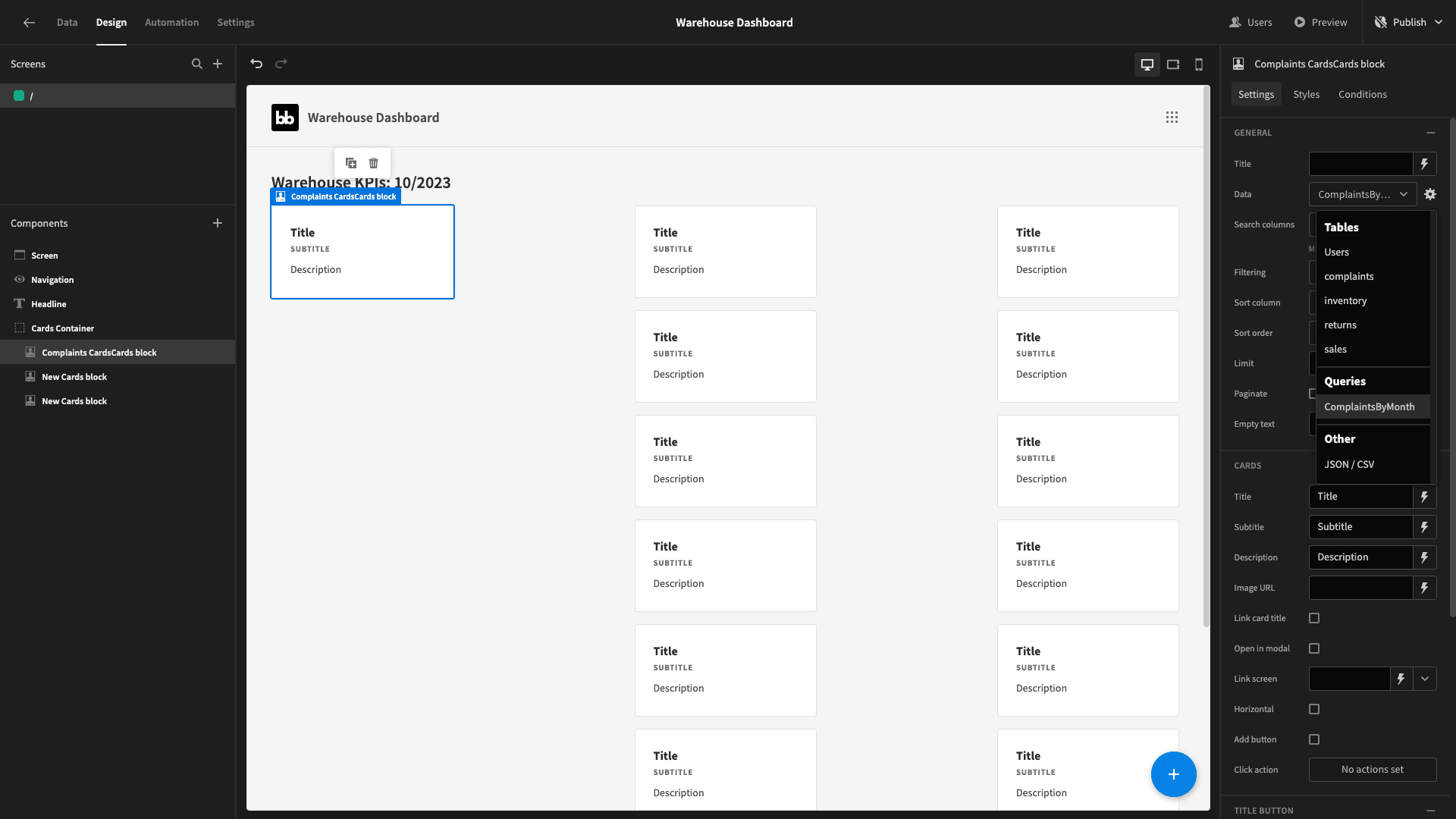Open the Publish dropdown chevron
The height and width of the screenshot is (819, 1456).
(1439, 23)
